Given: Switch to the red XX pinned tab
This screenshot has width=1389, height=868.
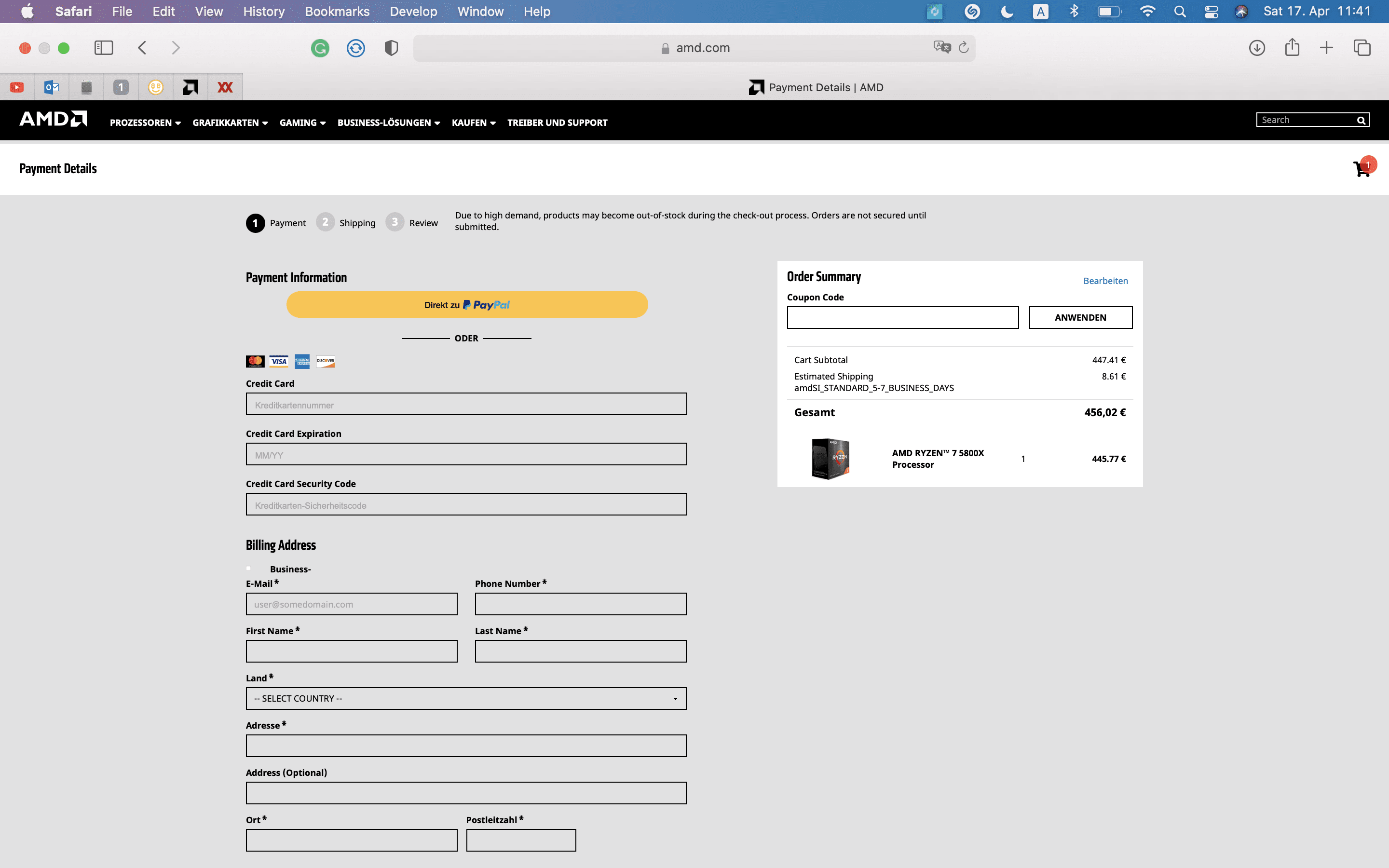Looking at the screenshot, I should pos(225,87).
